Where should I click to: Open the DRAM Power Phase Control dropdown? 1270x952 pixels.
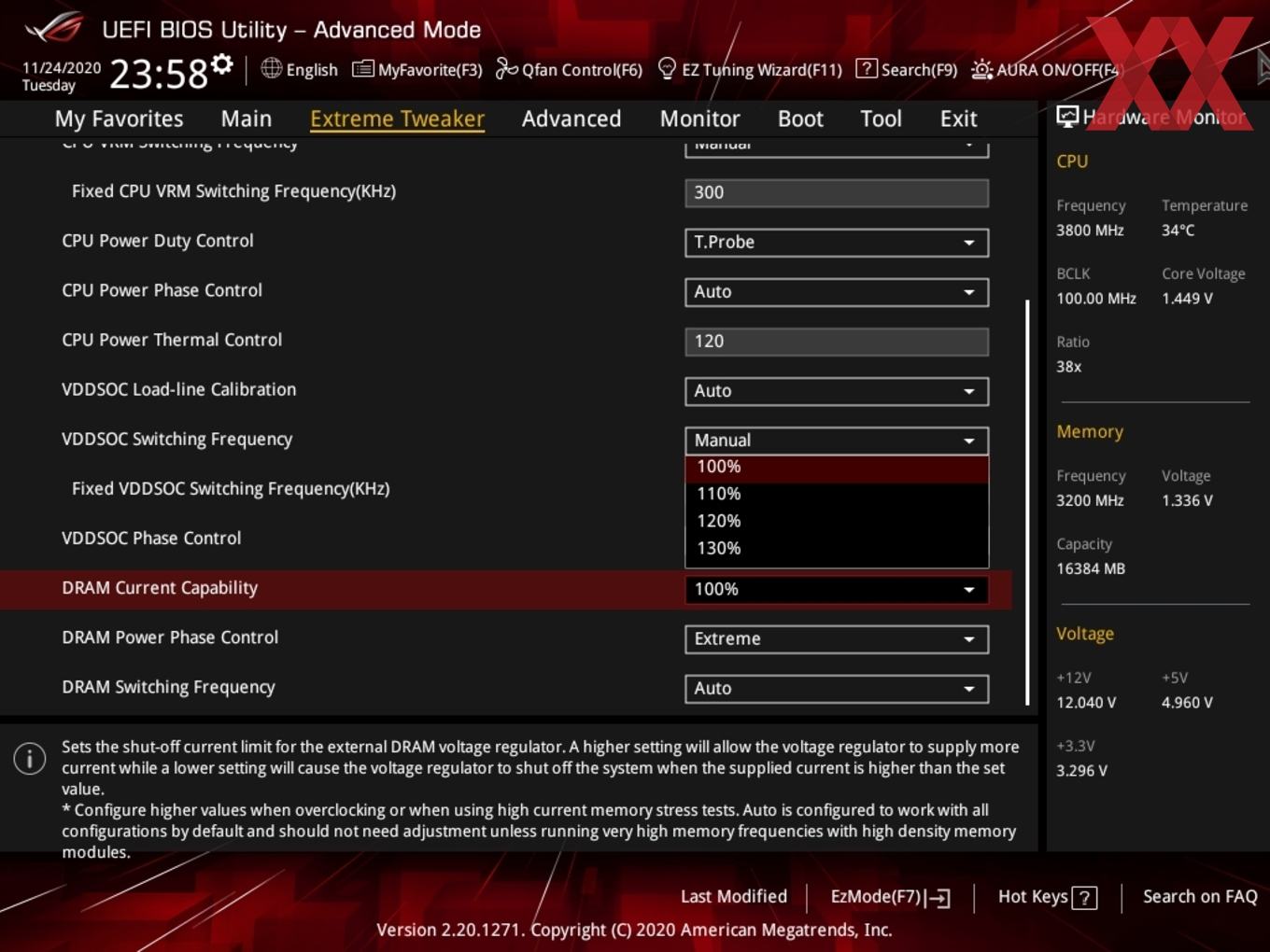[837, 639]
